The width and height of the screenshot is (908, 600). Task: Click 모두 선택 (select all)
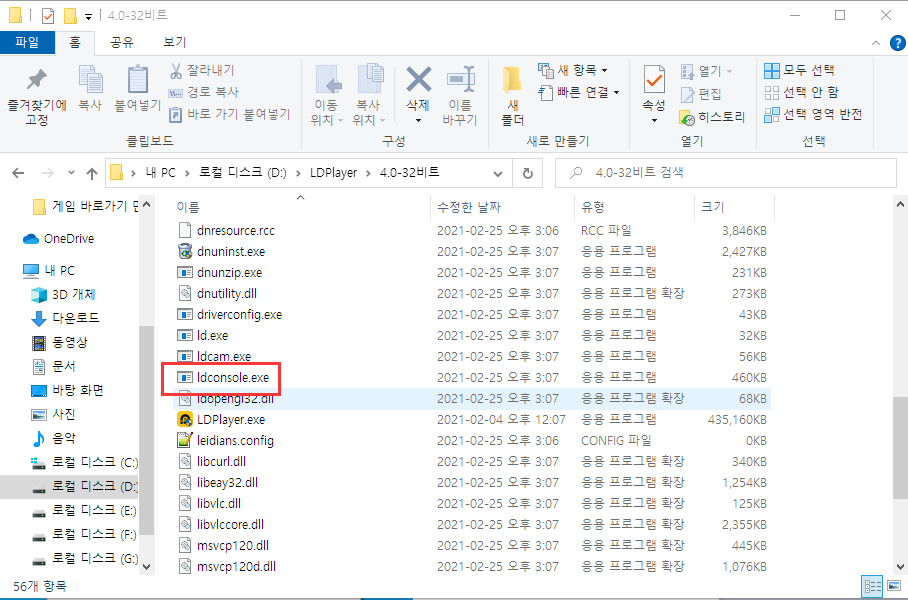click(x=799, y=71)
